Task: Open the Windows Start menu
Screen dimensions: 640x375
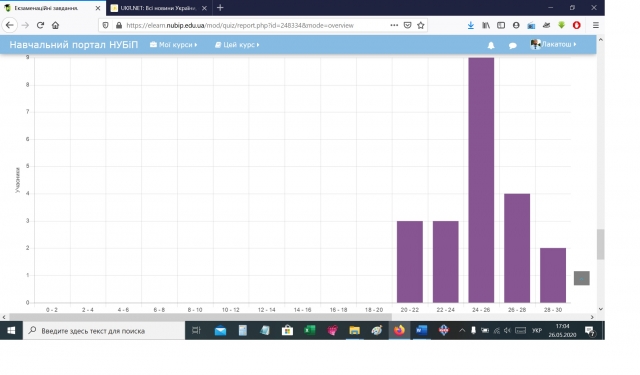Action: click(x=11, y=331)
